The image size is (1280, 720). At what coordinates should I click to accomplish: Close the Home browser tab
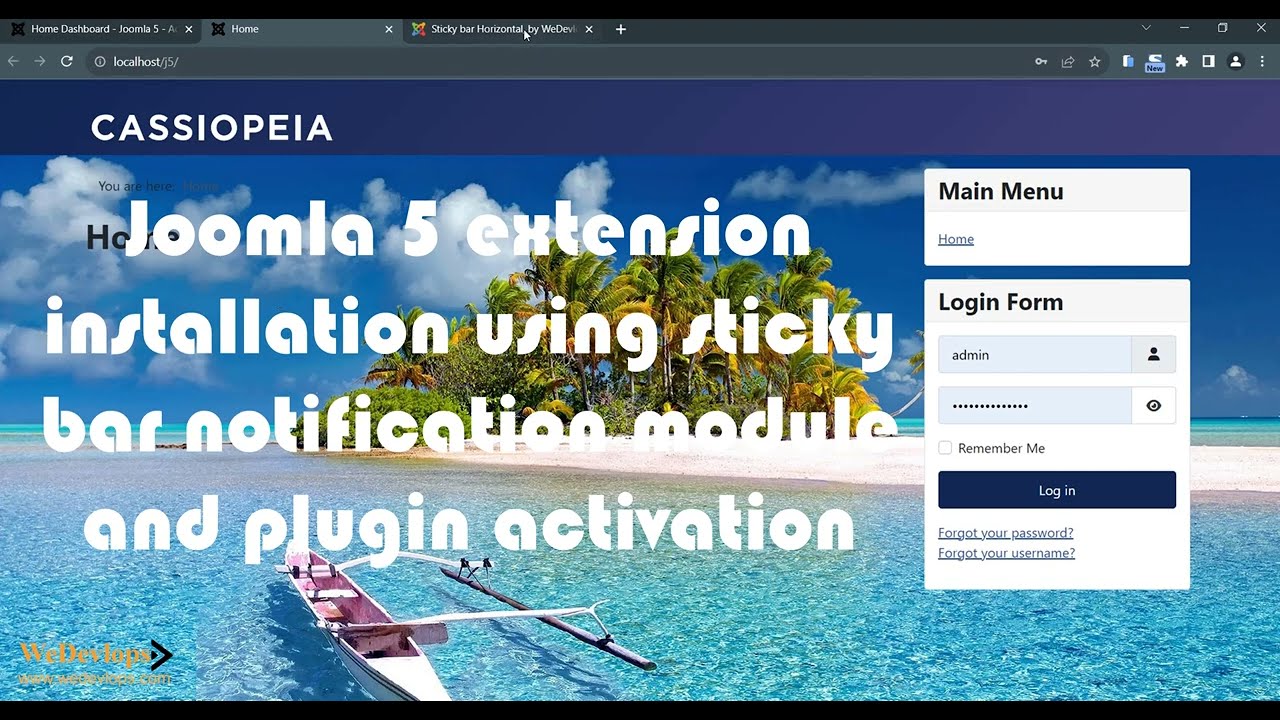[389, 29]
